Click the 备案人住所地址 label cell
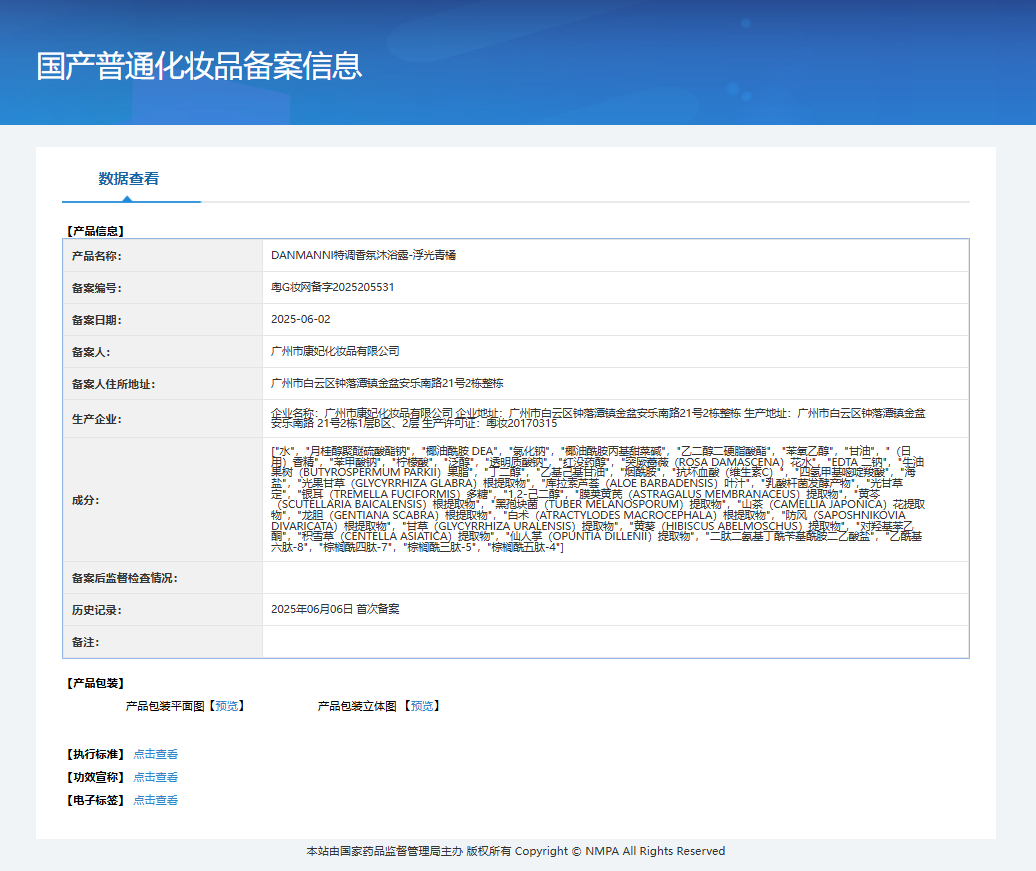Image resolution: width=1036 pixels, height=871 pixels. (163, 384)
